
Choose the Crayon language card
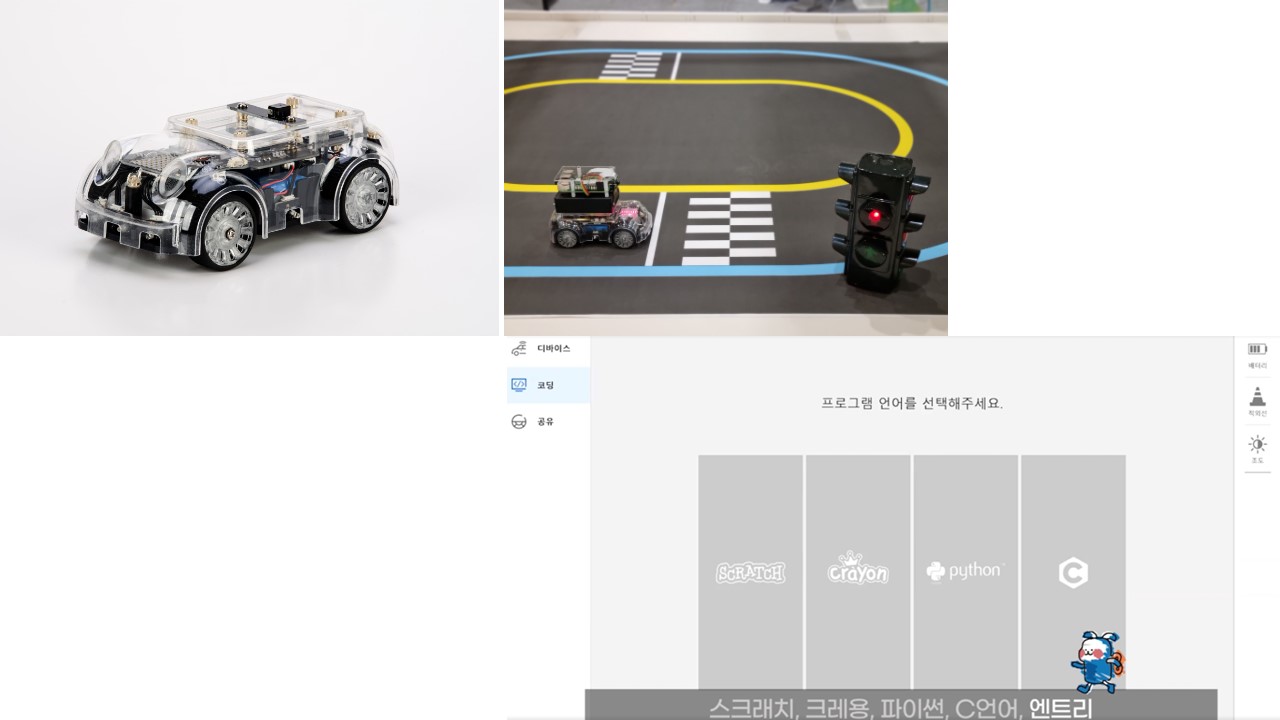coord(858,572)
